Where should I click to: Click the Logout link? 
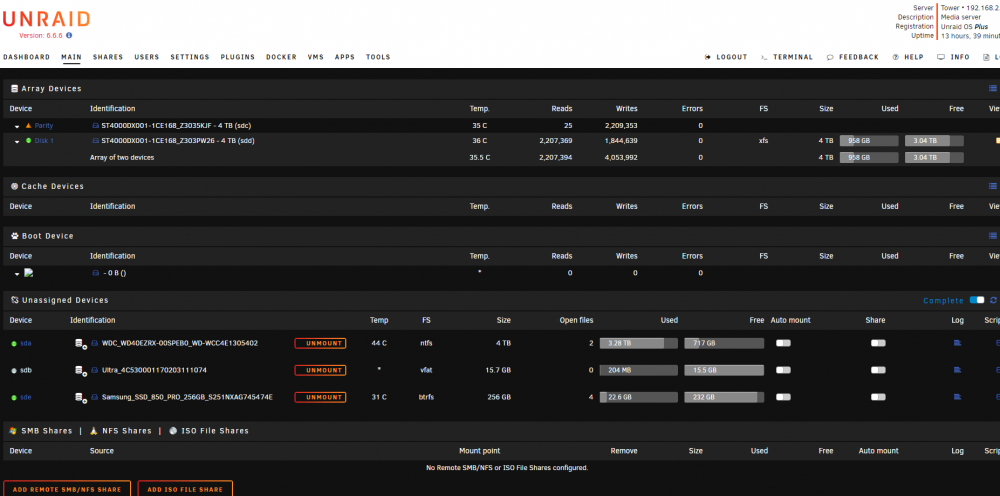[x=726, y=57]
